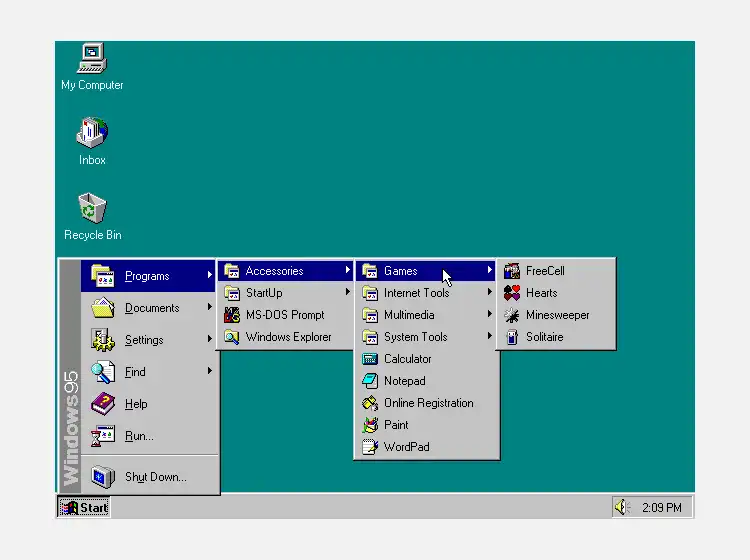750x560 pixels.
Task: Expand the Internet Tools submenu
Action: pos(426,293)
